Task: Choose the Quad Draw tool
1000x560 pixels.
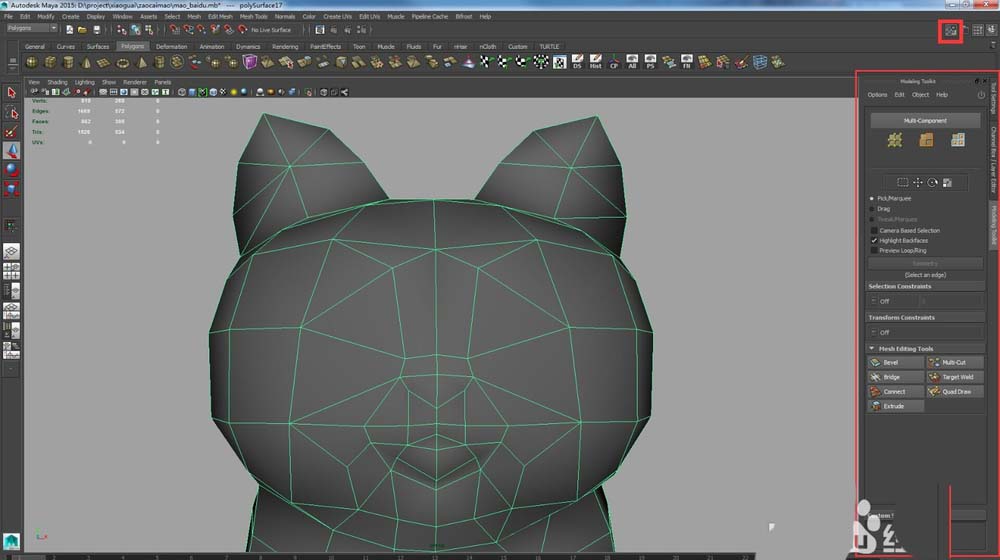Action: [955, 392]
